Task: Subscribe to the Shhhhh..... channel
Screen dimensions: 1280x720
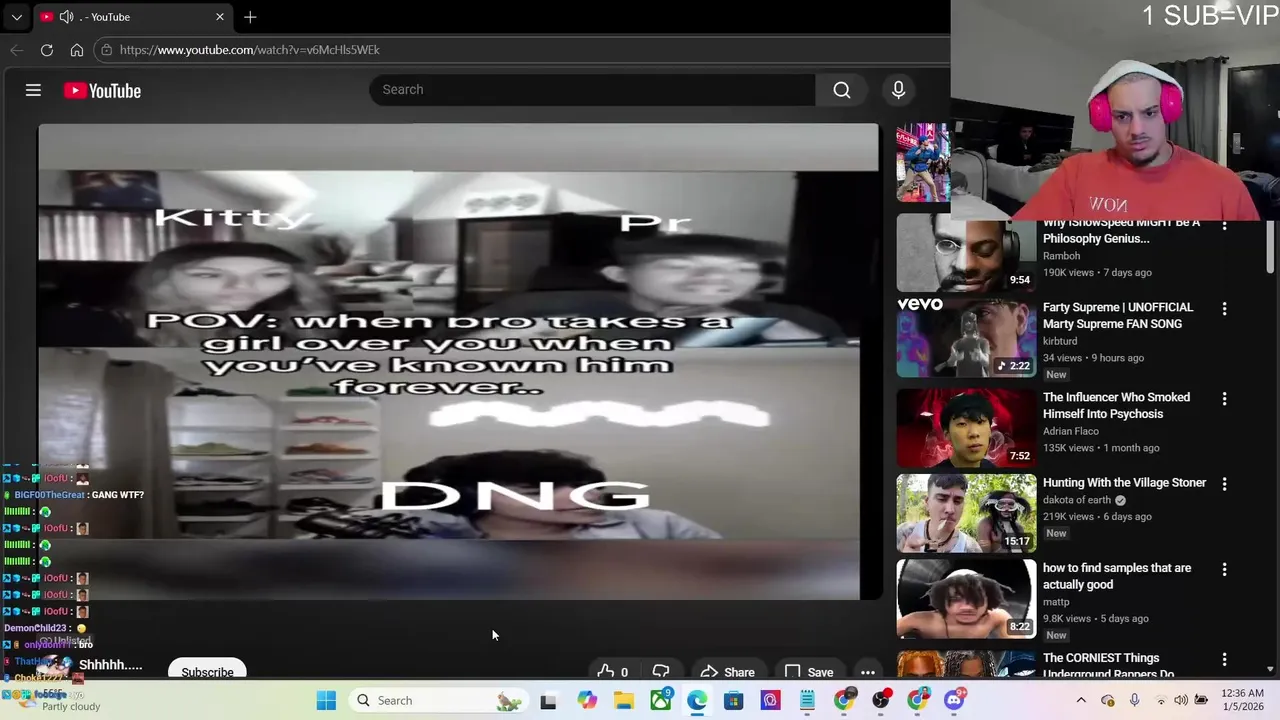Action: pos(208,671)
